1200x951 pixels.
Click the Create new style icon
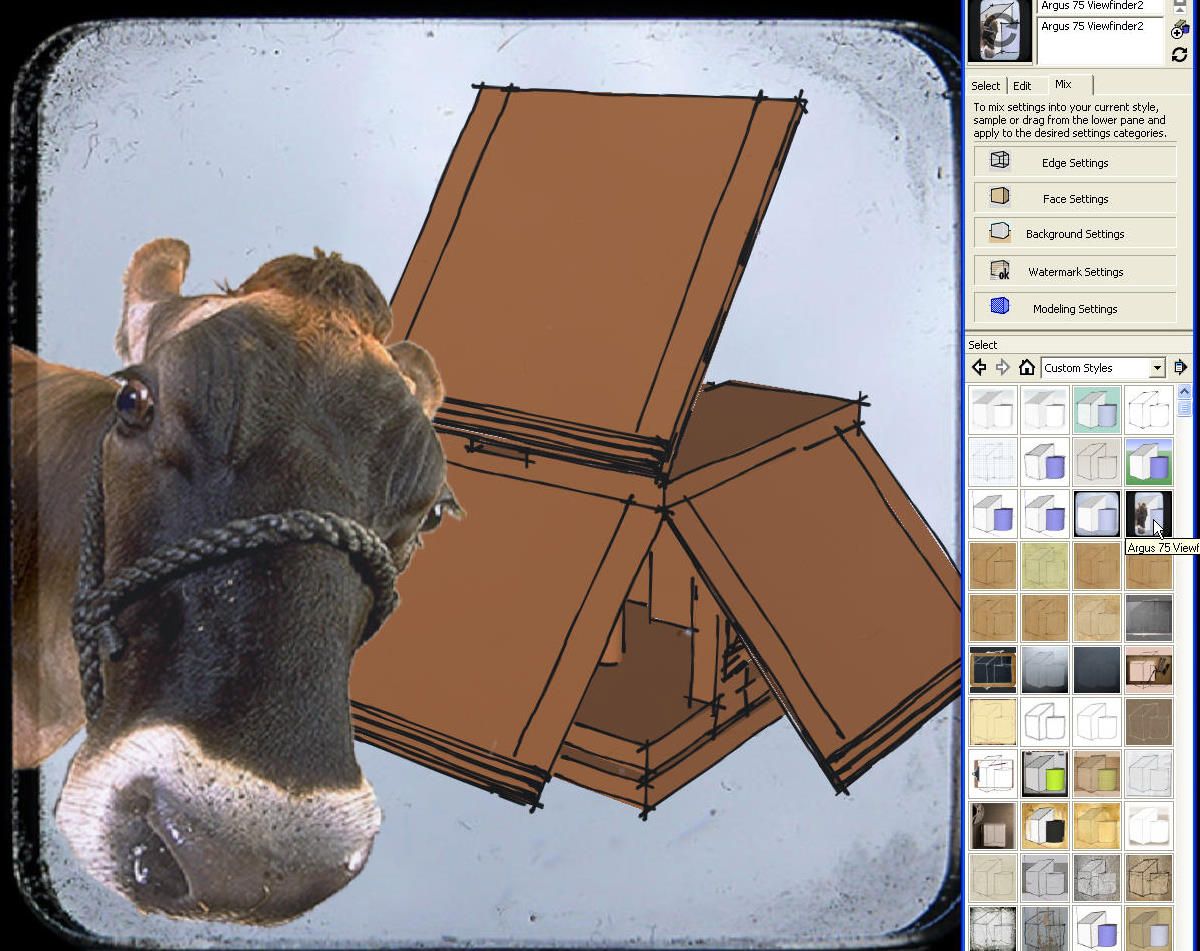(1180, 30)
